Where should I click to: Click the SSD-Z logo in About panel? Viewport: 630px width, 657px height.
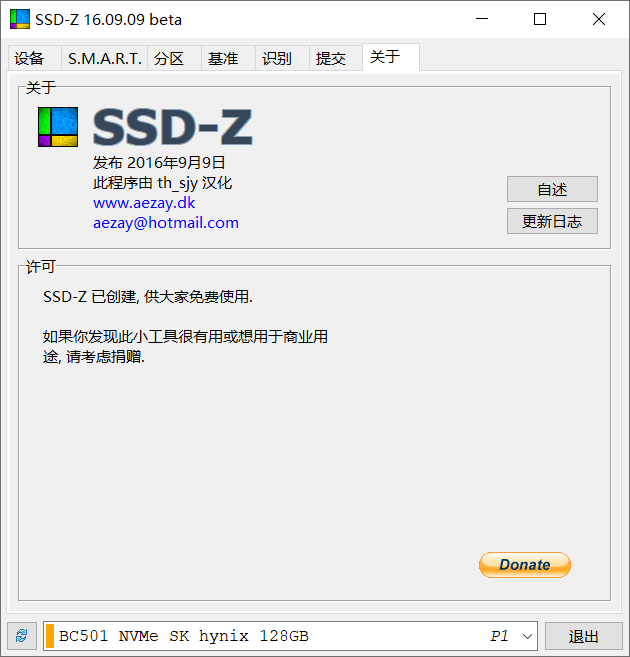point(58,127)
